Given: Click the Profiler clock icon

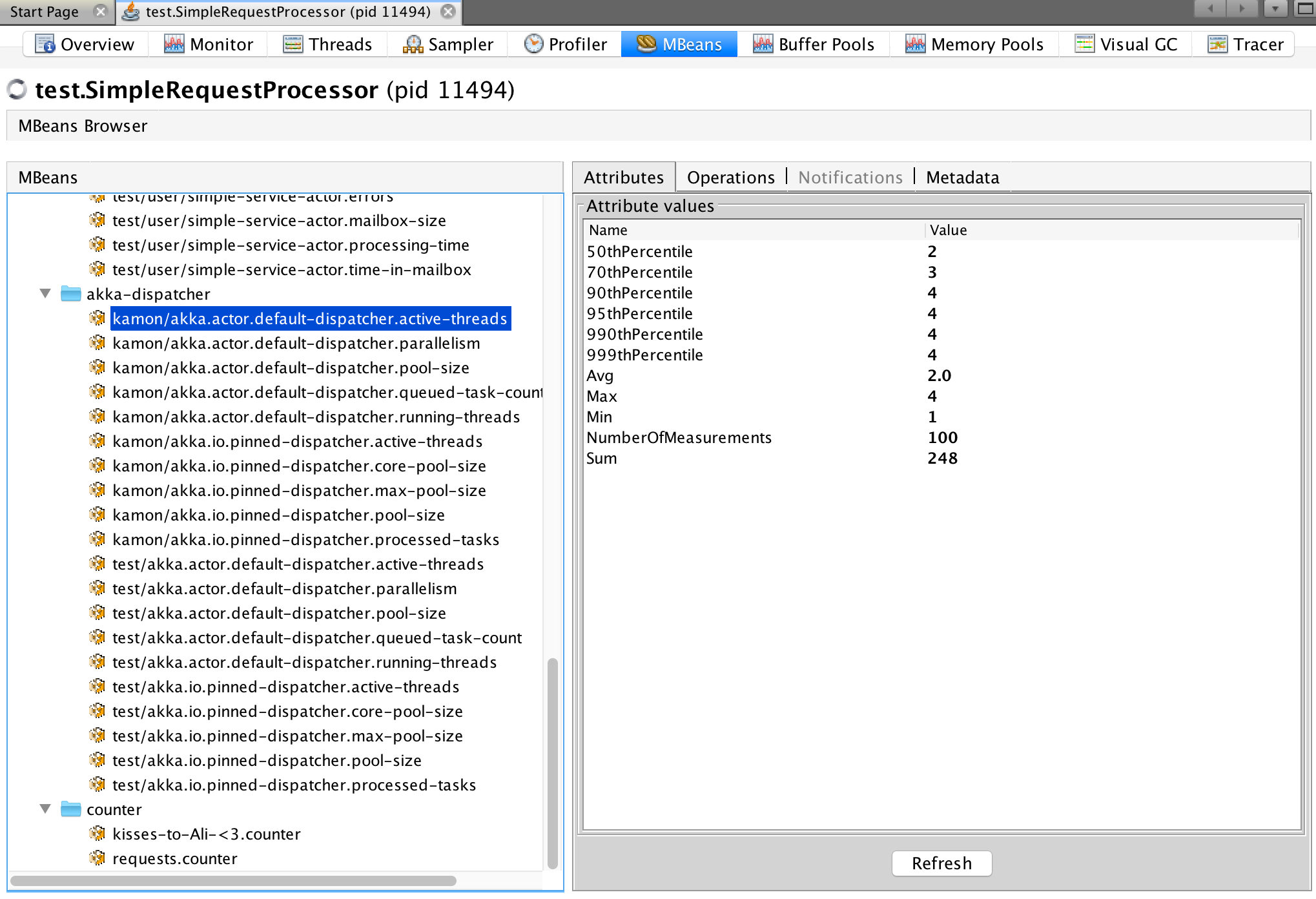Looking at the screenshot, I should tap(533, 44).
